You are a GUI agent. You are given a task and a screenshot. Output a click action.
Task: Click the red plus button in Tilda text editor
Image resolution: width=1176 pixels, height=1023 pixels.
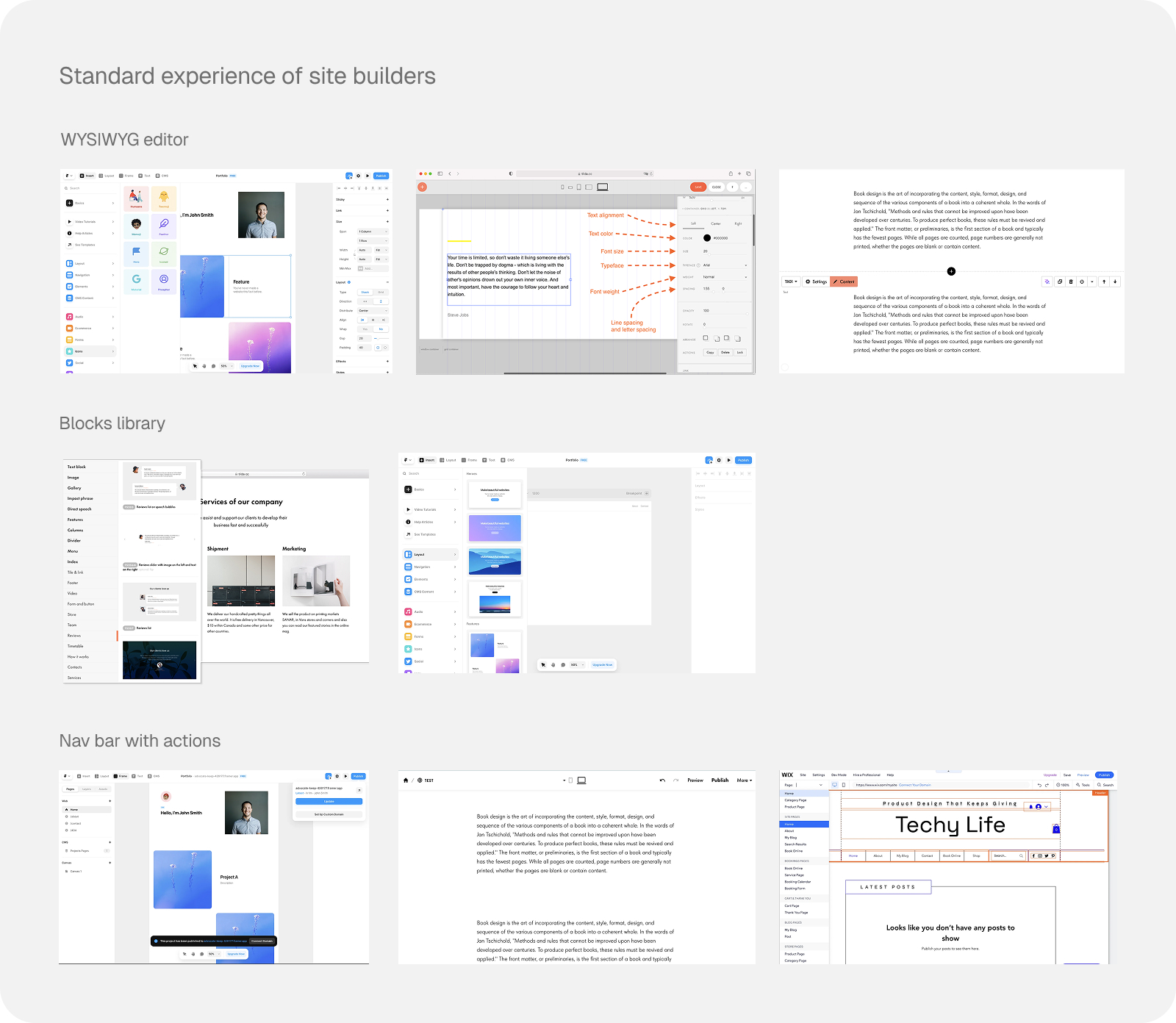pyautogui.click(x=423, y=187)
